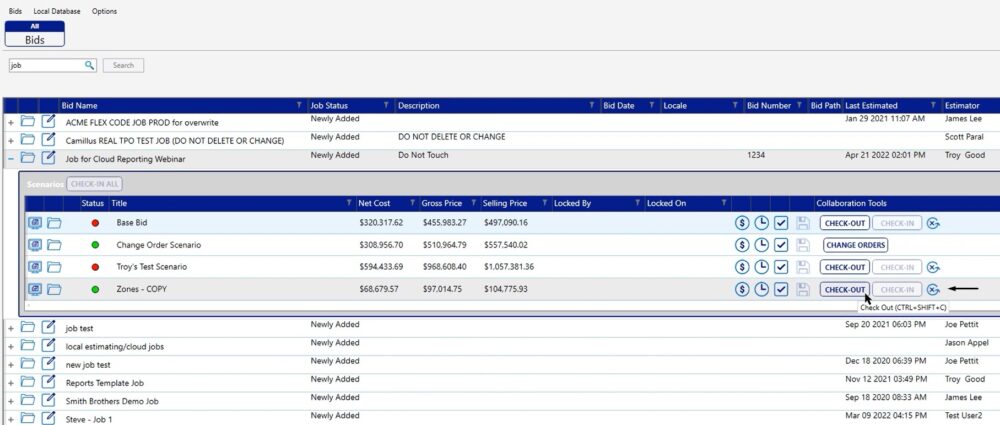Click the red status dot for Base Bid
Viewport: 1000px width, 425px height.
click(95, 222)
